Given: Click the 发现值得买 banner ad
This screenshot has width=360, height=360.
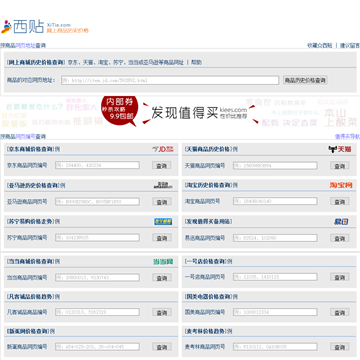Looking at the screenshot, I should point(180,112).
